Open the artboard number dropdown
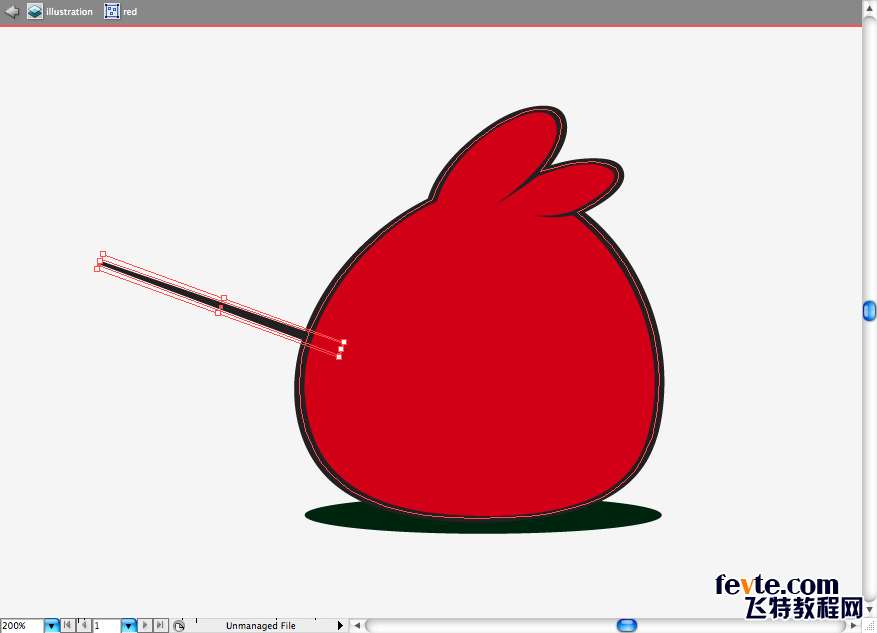877x633 pixels. coord(128,626)
